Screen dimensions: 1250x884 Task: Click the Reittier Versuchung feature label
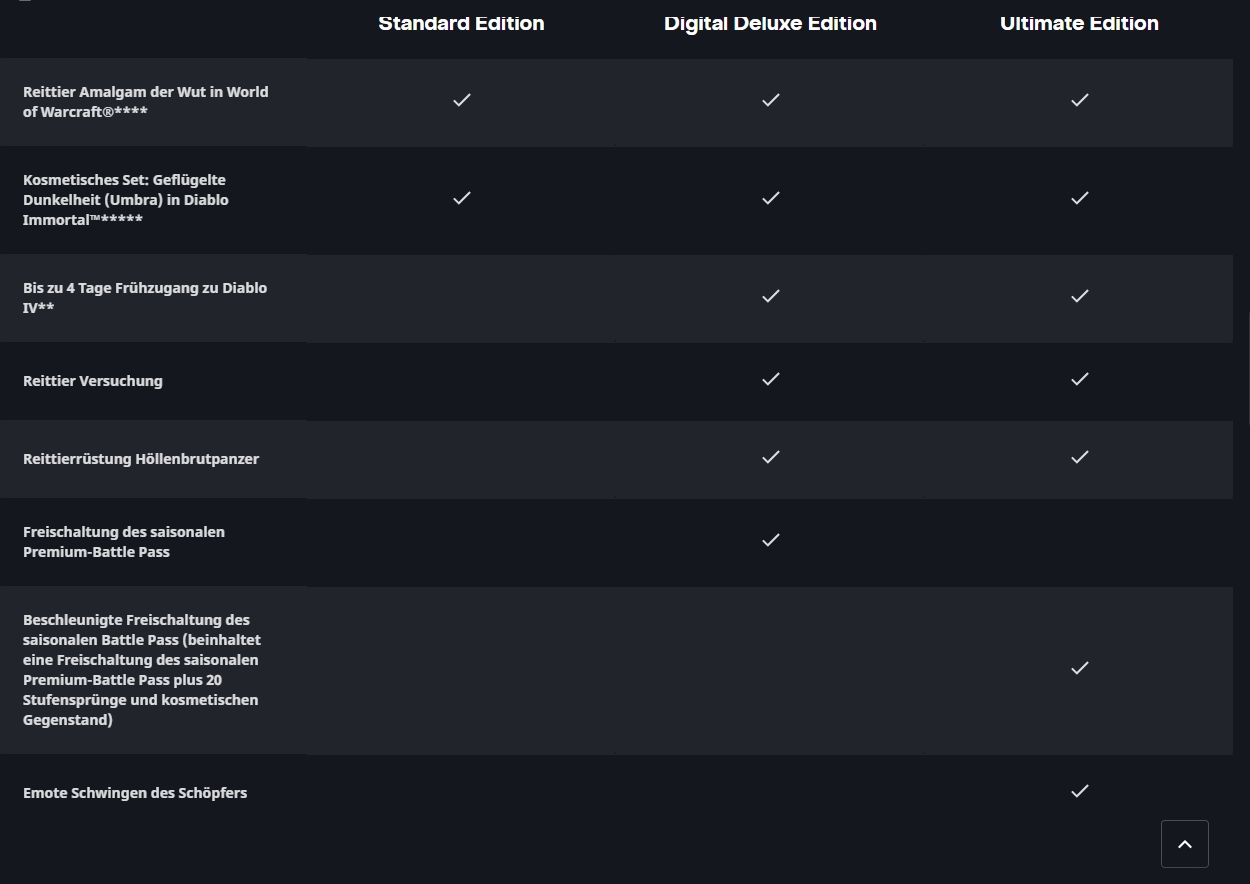tap(93, 381)
